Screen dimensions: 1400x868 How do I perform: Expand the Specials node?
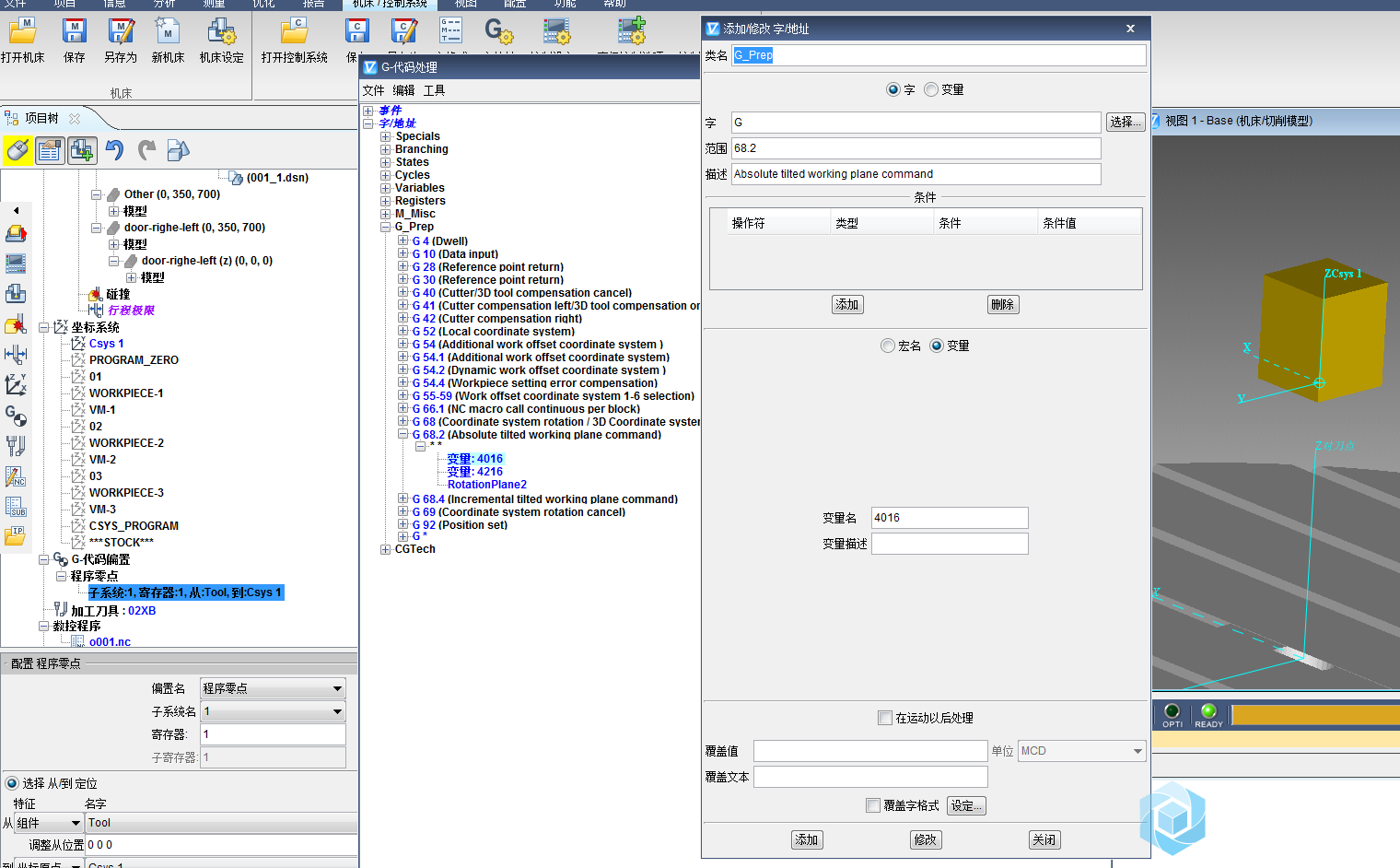click(x=386, y=136)
